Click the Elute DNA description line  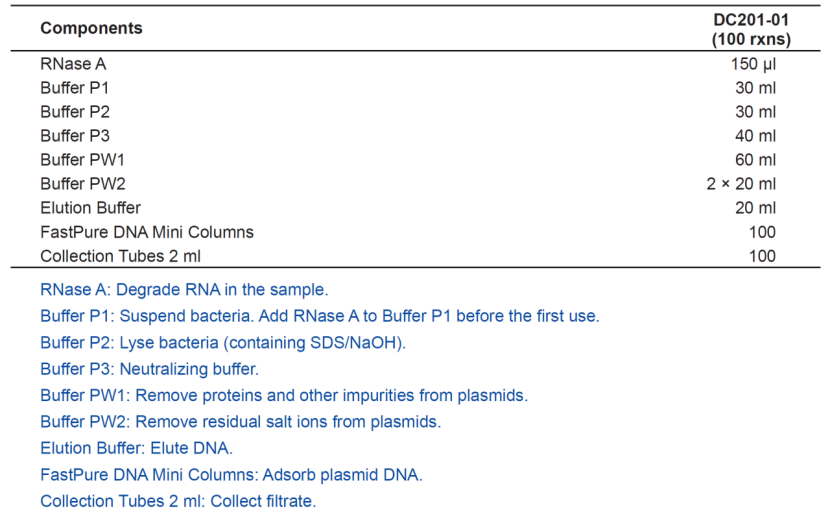pos(137,448)
